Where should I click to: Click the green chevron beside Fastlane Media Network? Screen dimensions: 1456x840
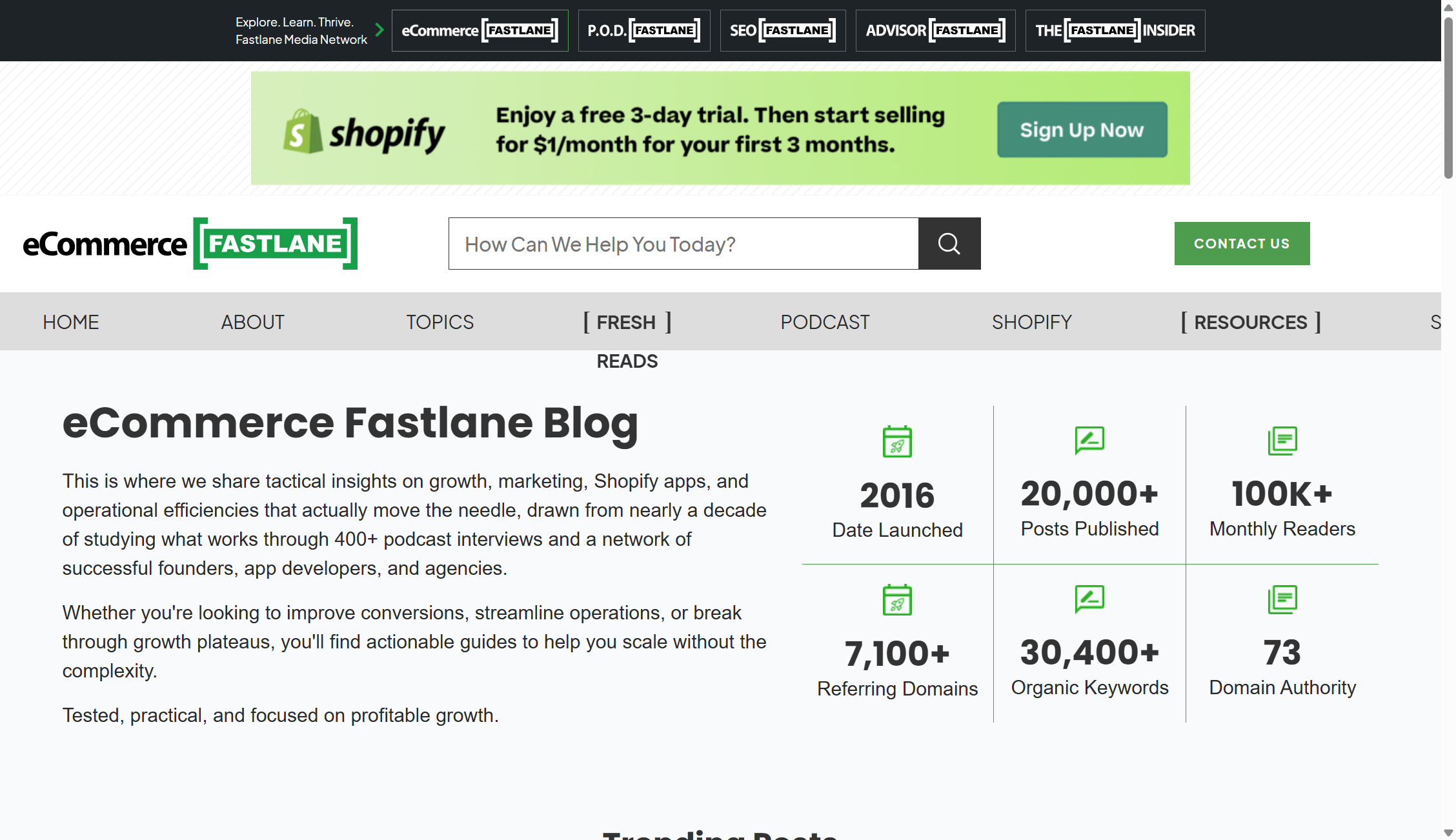(379, 30)
